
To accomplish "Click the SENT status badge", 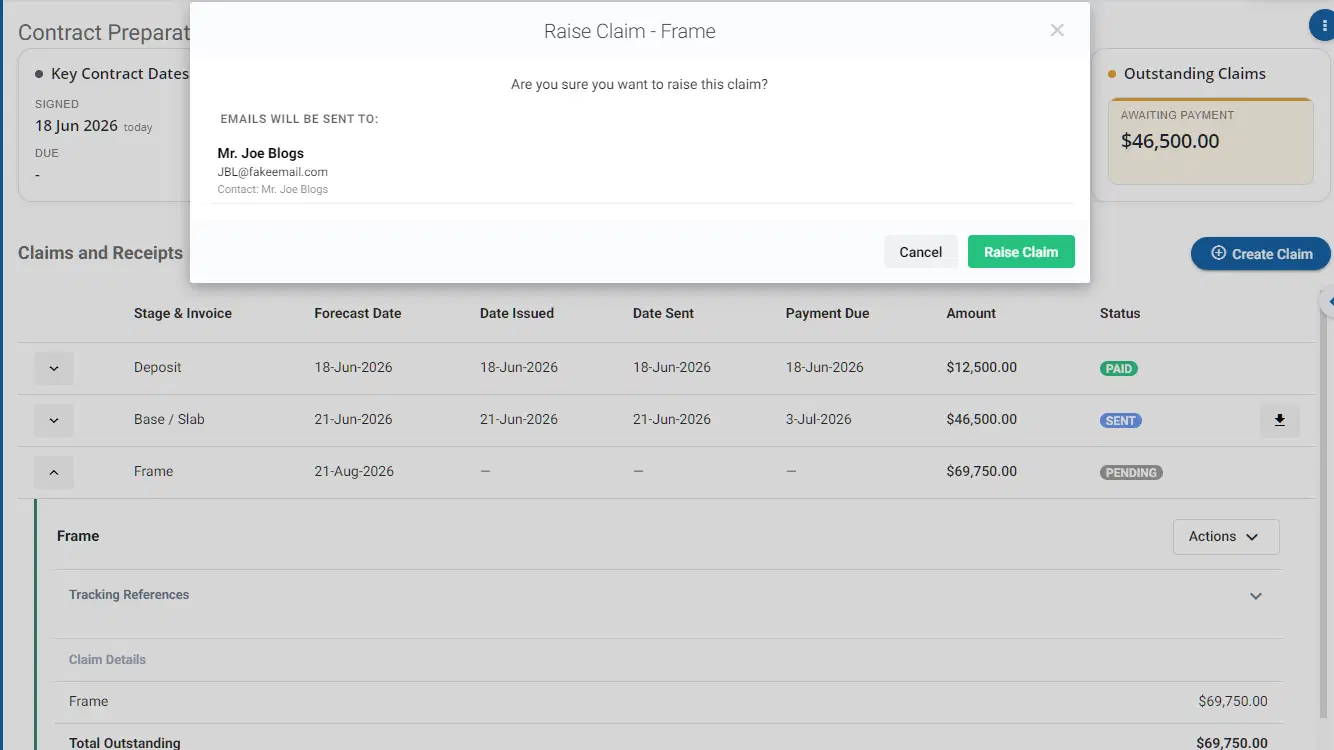I will point(1121,420).
